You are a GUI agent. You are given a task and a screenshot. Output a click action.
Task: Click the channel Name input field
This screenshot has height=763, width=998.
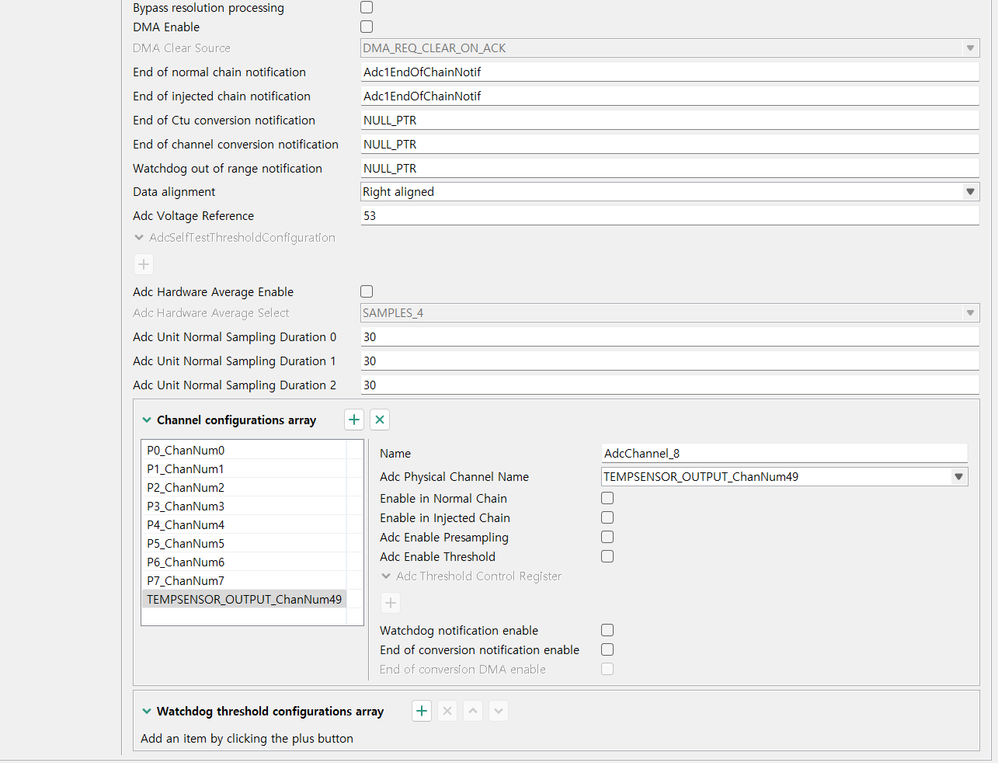[x=784, y=454]
